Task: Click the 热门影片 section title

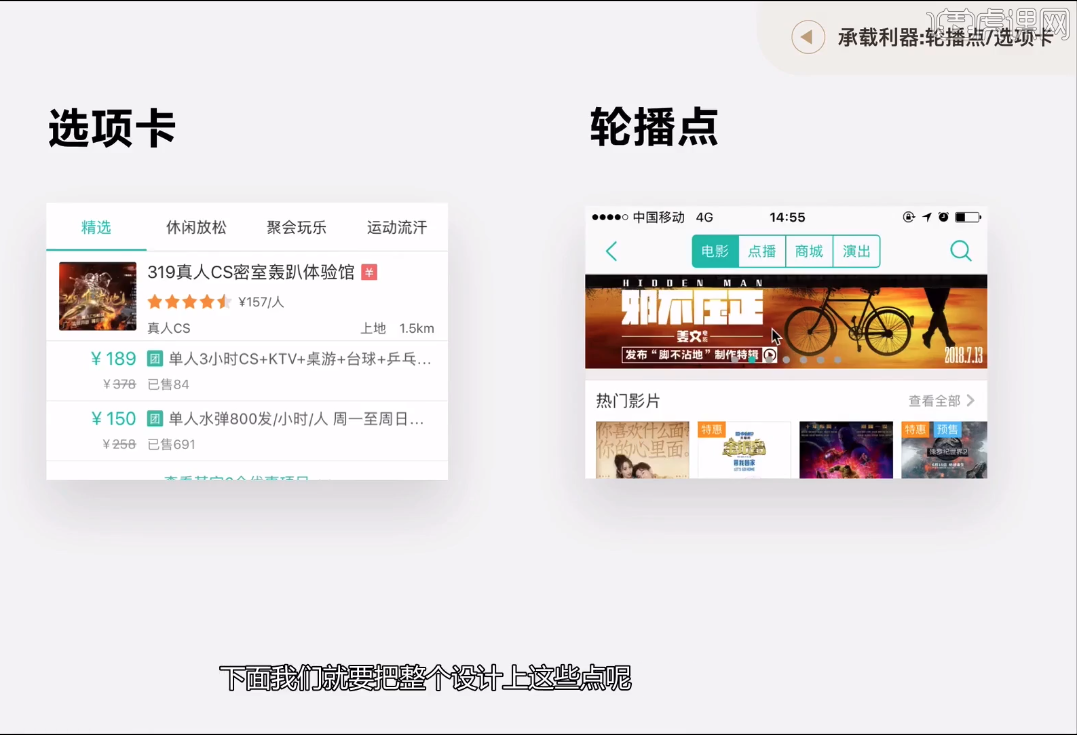Action: (x=628, y=400)
